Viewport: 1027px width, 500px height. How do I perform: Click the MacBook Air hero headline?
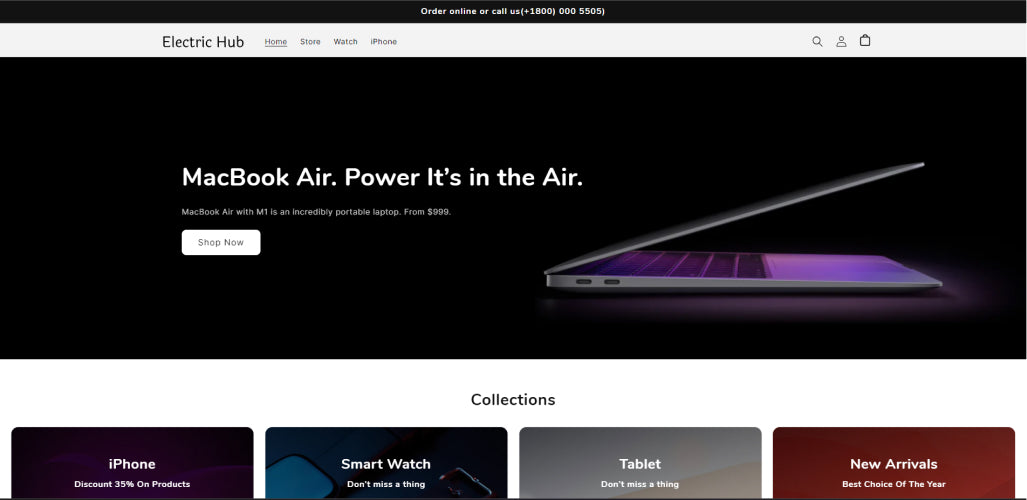tap(382, 177)
